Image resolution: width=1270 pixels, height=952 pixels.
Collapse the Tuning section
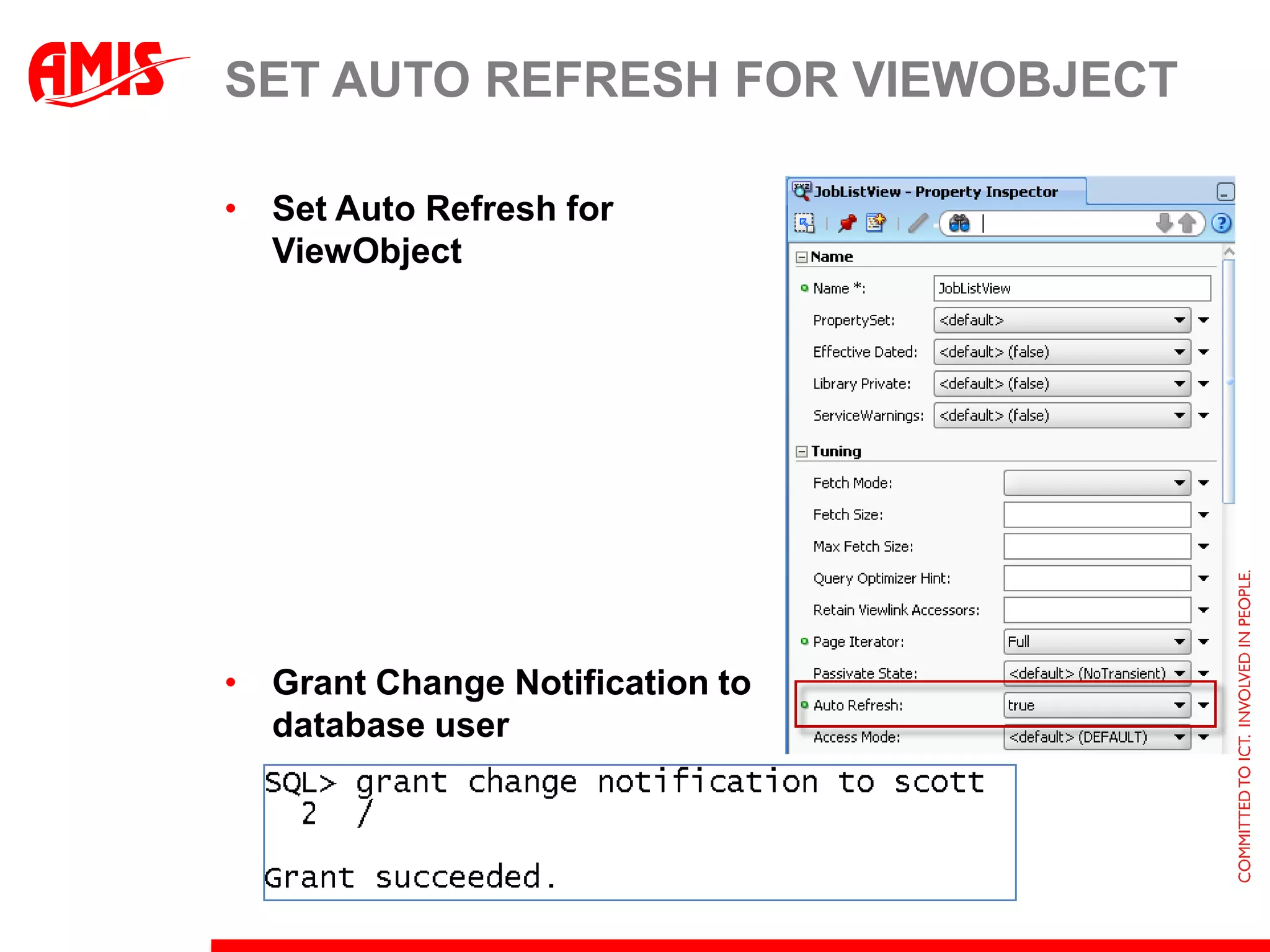802,451
